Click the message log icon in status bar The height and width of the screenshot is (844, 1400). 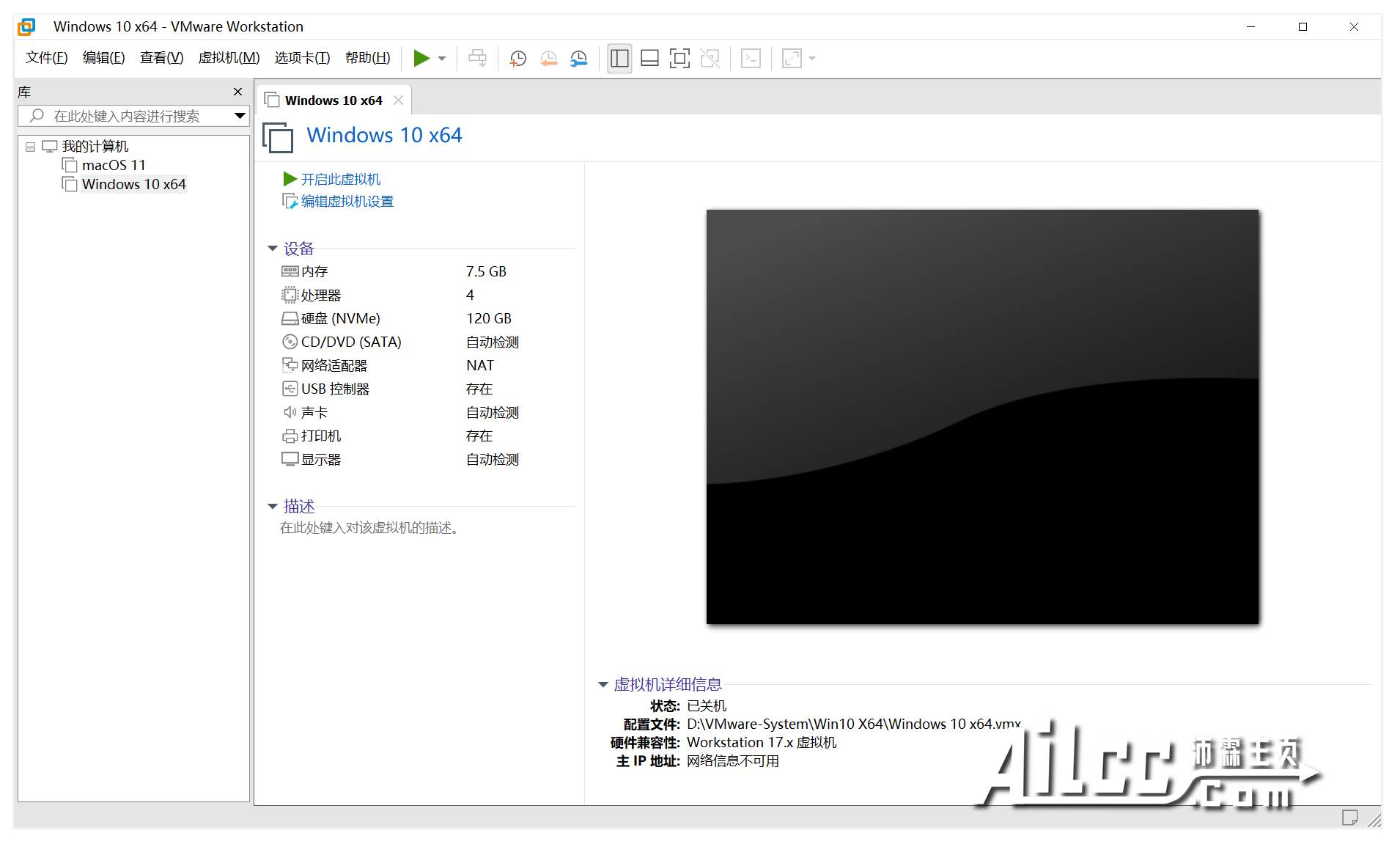click(x=1349, y=818)
